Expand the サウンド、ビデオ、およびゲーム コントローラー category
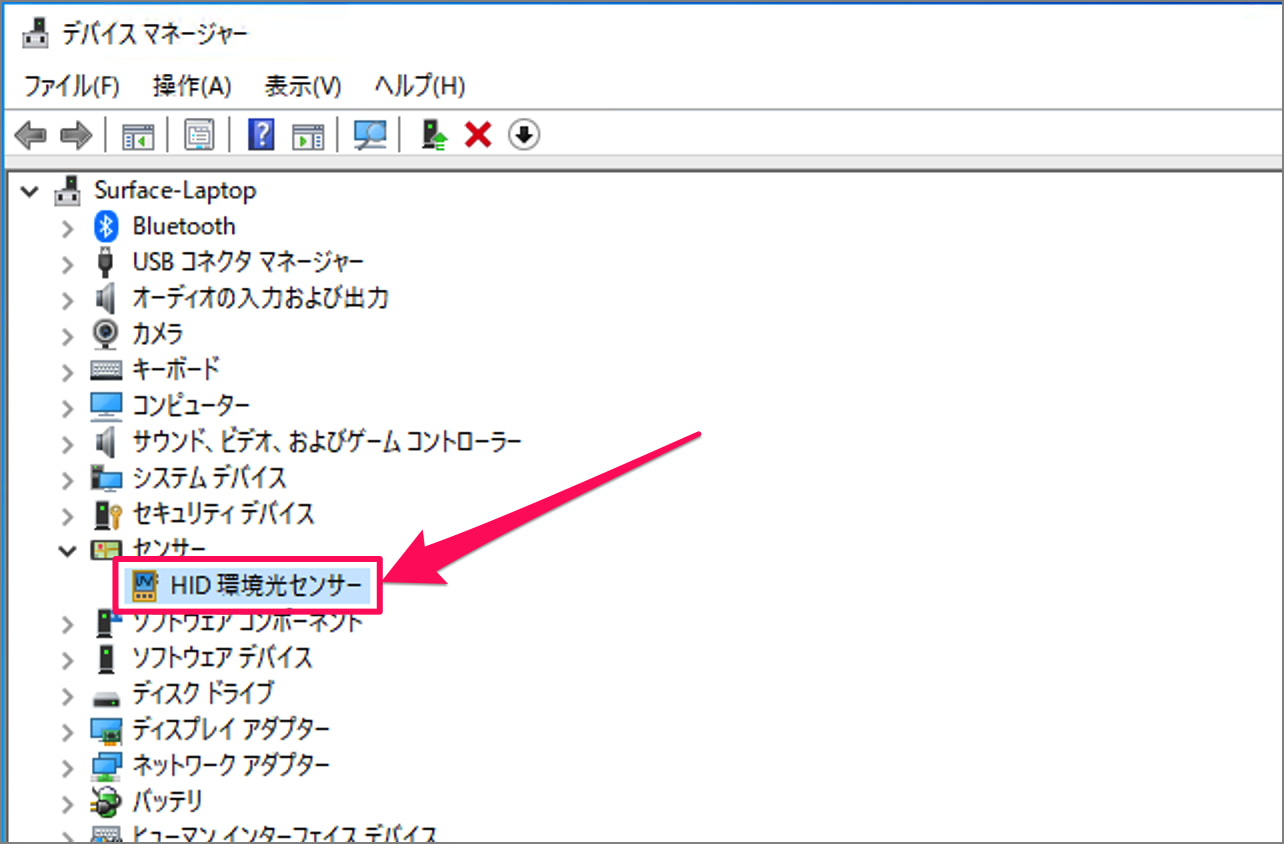 click(67, 444)
